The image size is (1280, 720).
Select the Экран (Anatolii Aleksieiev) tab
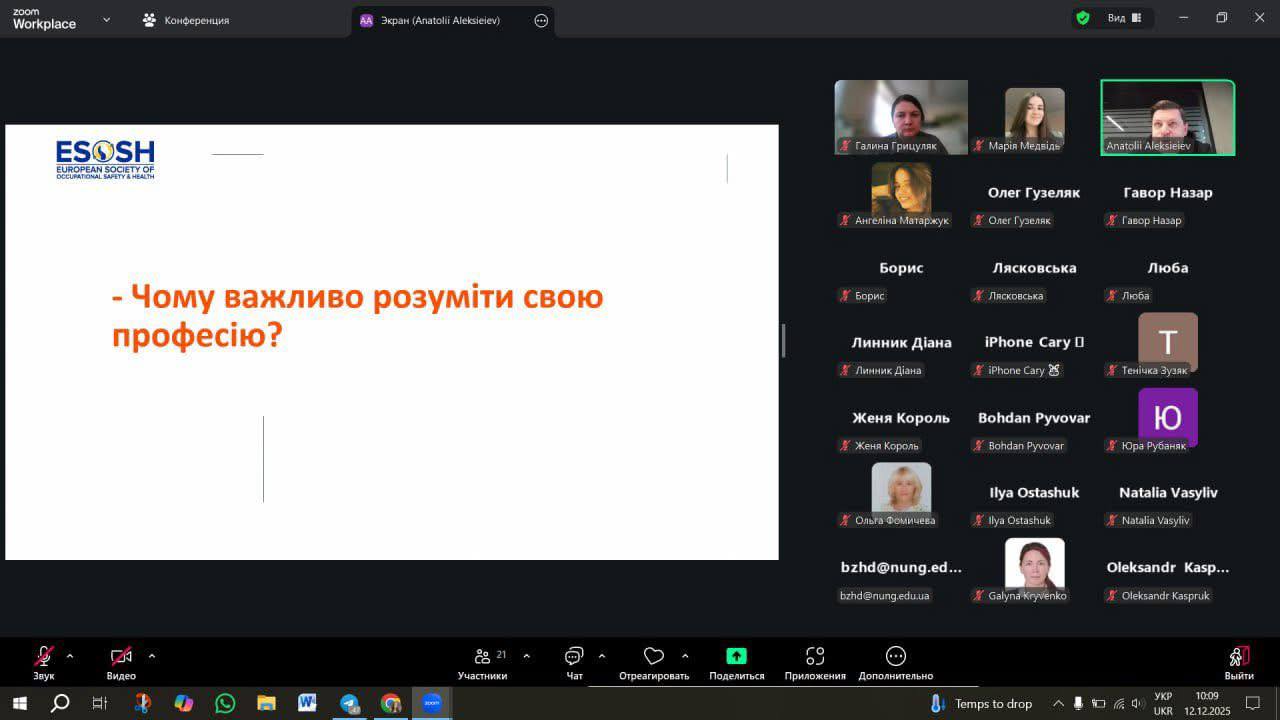pos(440,20)
